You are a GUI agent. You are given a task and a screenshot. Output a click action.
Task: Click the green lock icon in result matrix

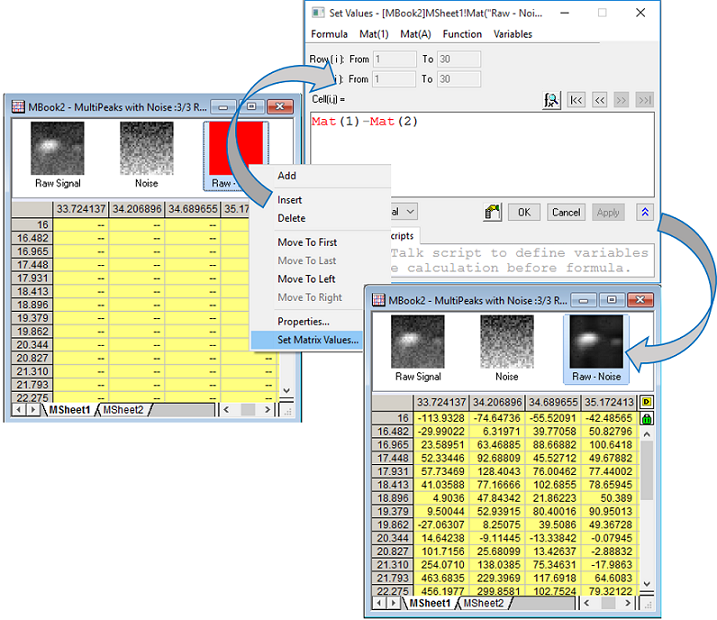(646, 417)
